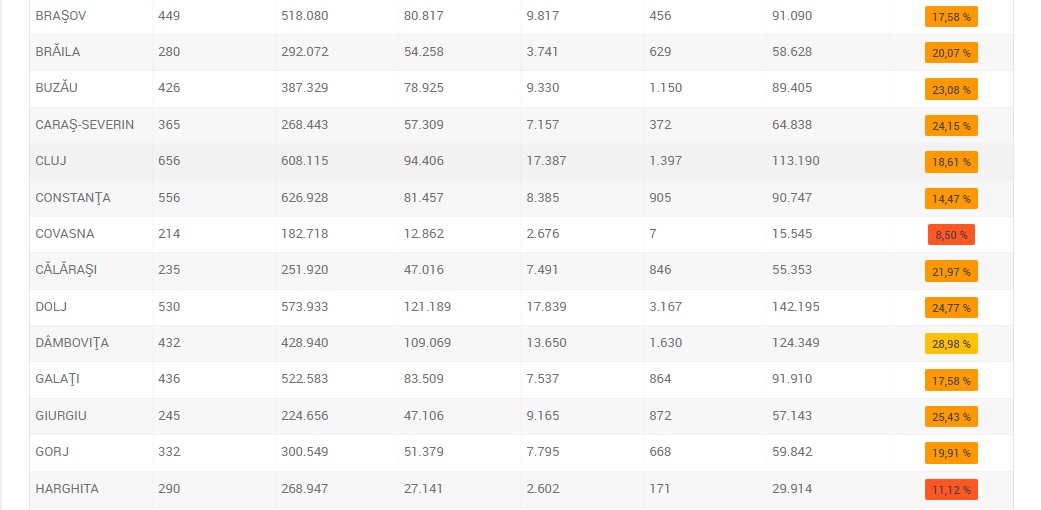This screenshot has height=510, width=1041.
Task: Click the 8,50 % badge for Covasna
Action: (x=951, y=235)
